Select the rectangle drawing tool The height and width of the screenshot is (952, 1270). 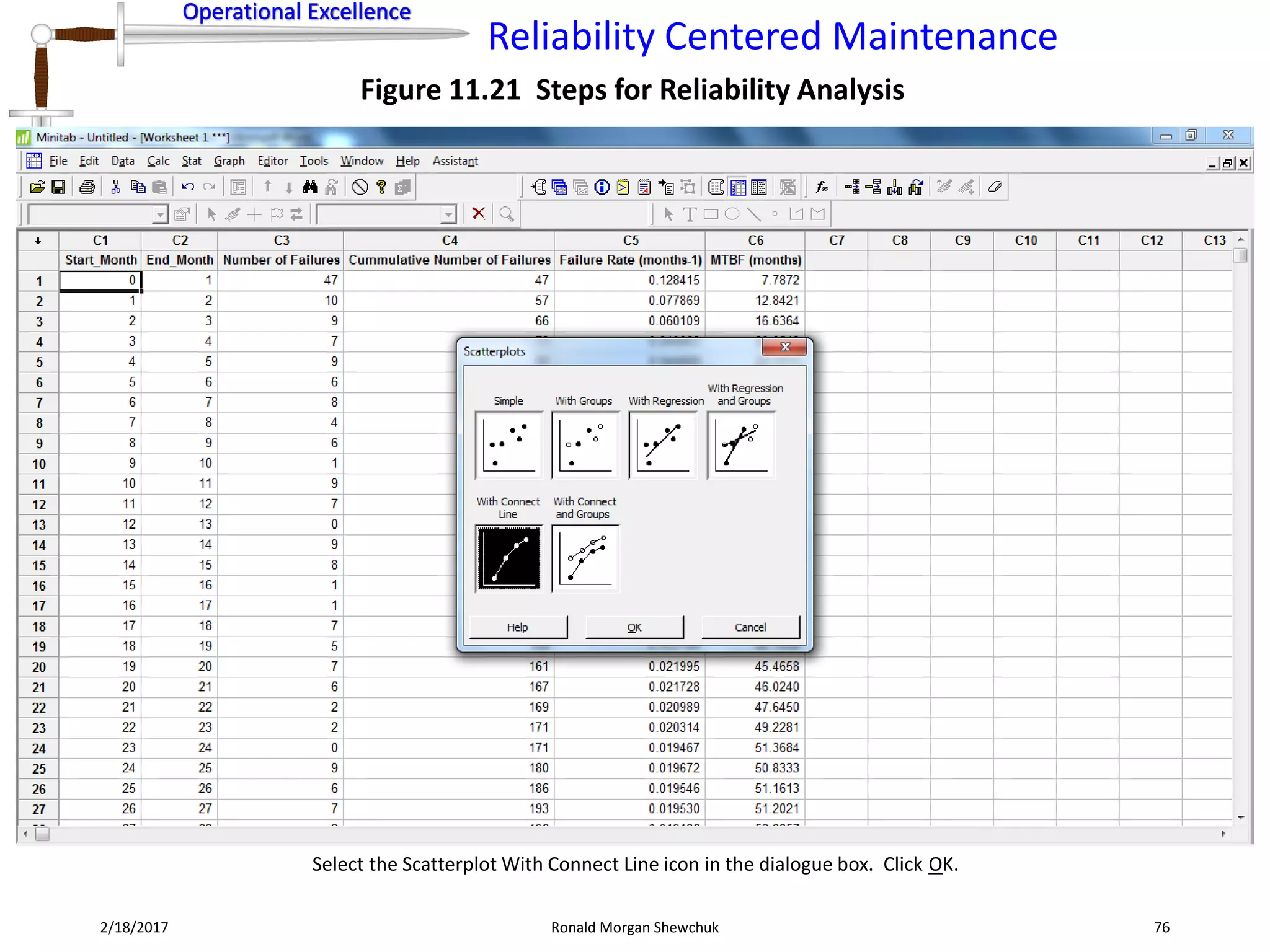(x=711, y=214)
